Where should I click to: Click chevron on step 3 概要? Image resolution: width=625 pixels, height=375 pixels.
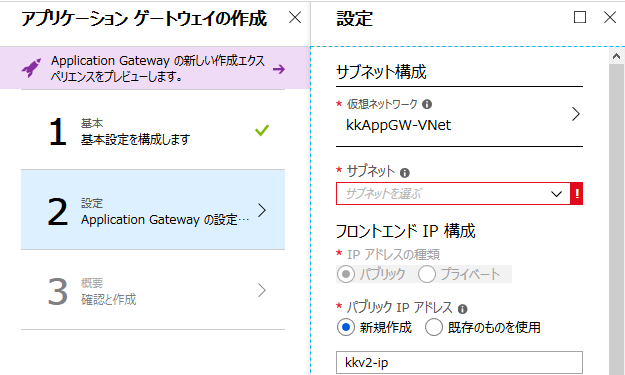(x=261, y=290)
